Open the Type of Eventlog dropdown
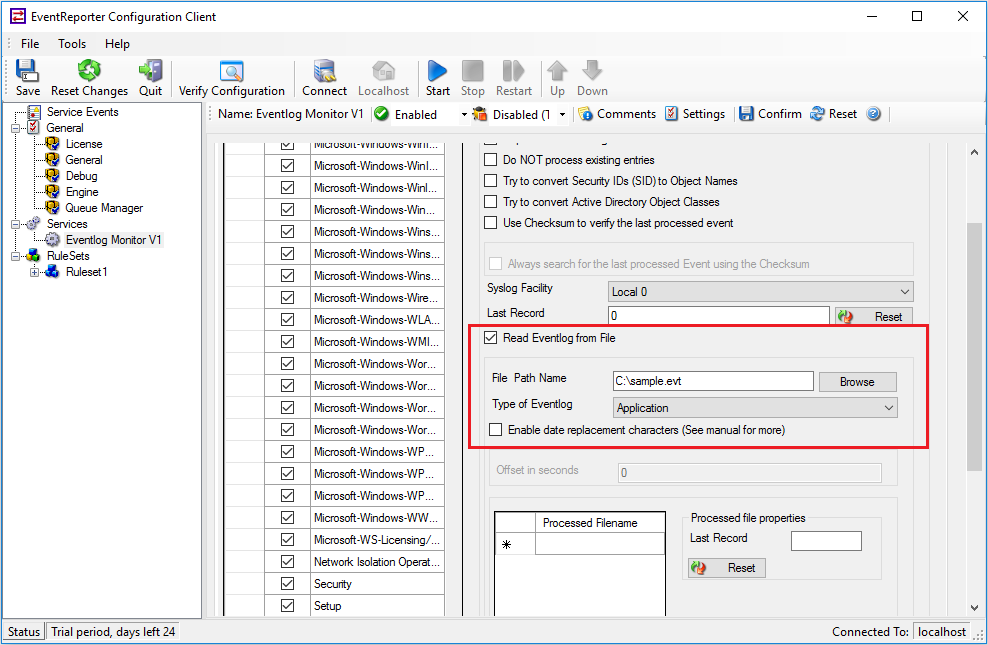This screenshot has height=645, width=988. 755,408
